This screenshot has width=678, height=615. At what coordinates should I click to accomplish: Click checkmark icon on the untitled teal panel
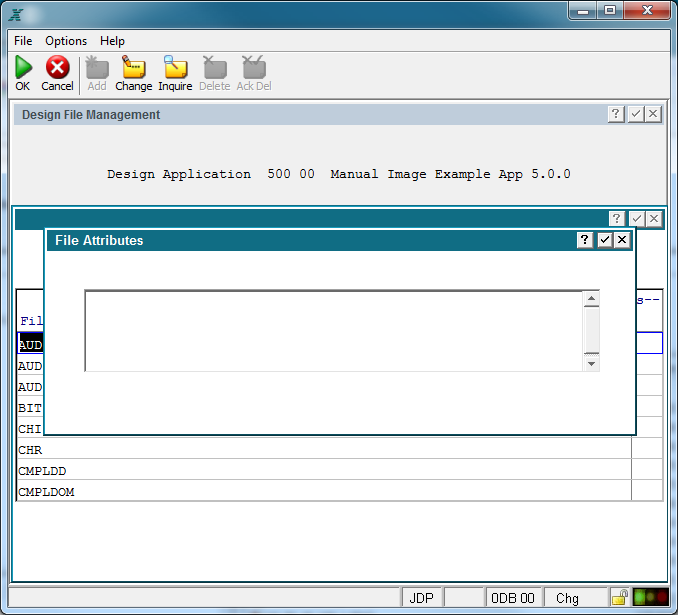pyautogui.click(x=636, y=218)
